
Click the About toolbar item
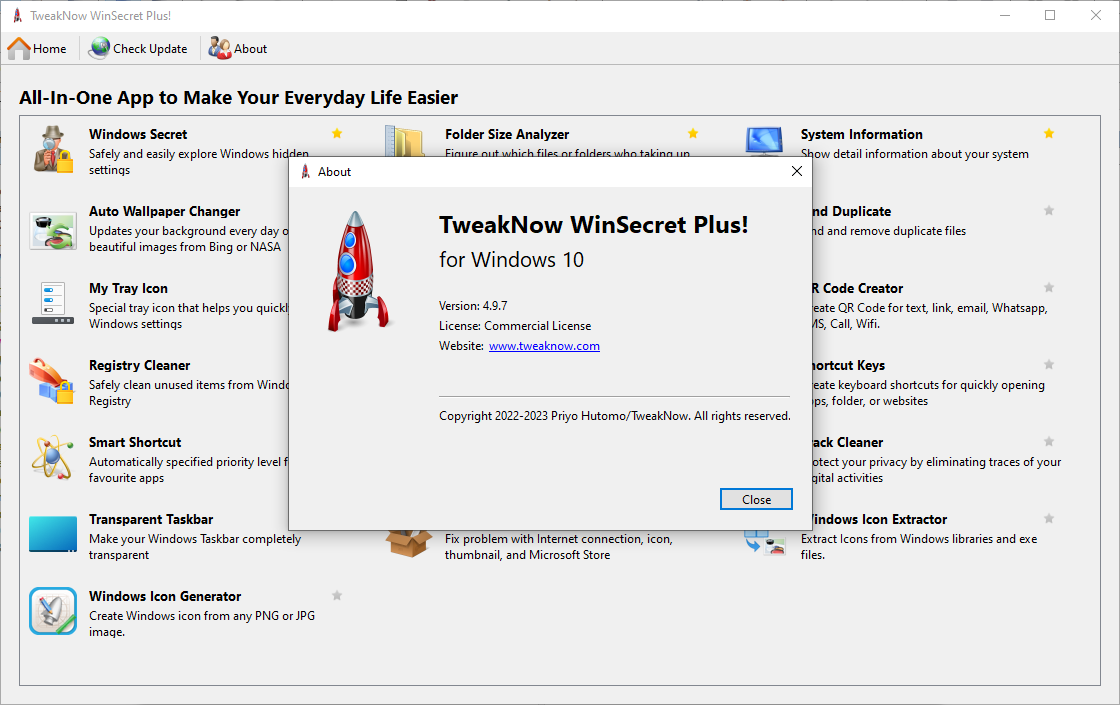(x=238, y=49)
